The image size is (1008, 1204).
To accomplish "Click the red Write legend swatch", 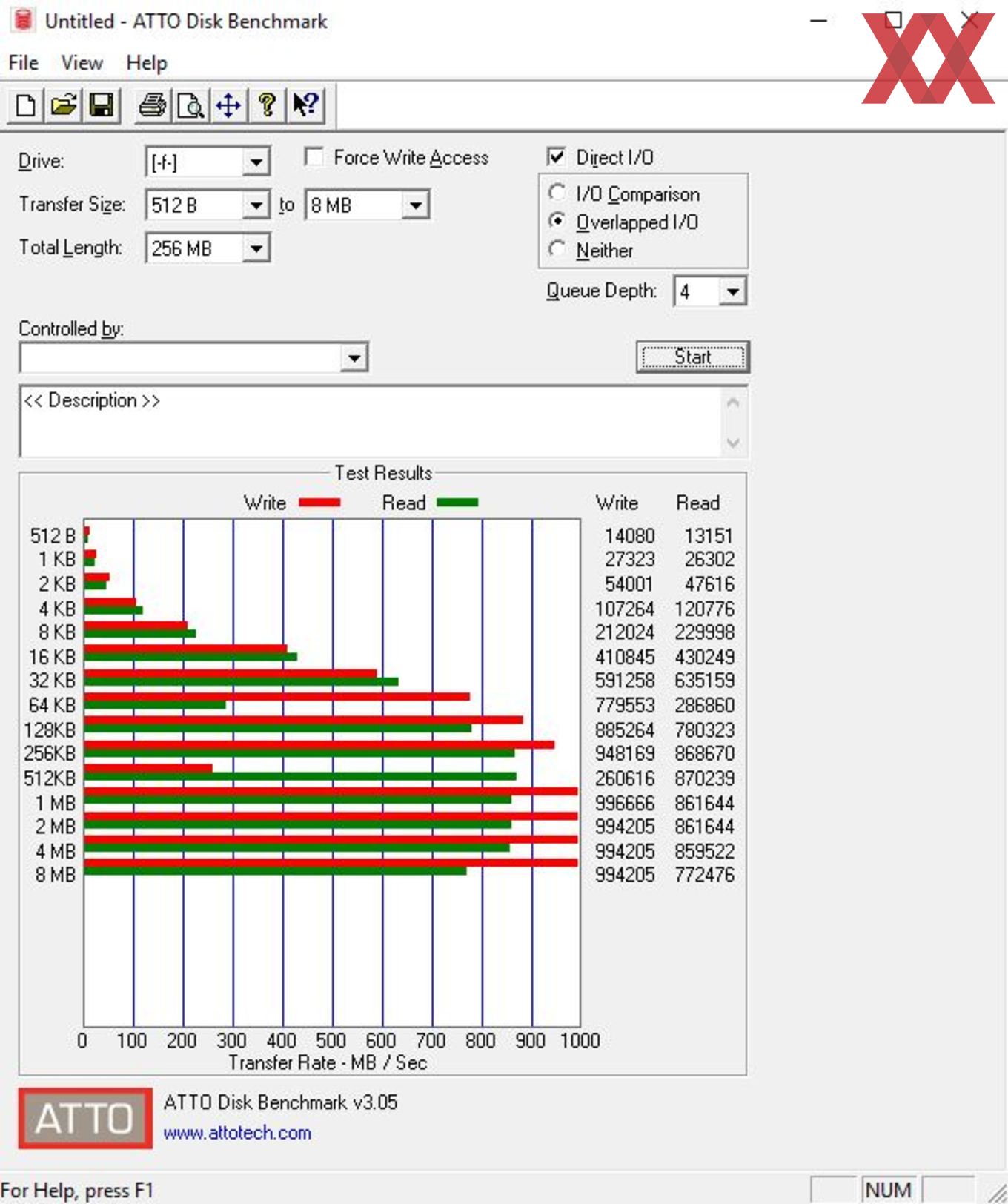I will [x=319, y=503].
